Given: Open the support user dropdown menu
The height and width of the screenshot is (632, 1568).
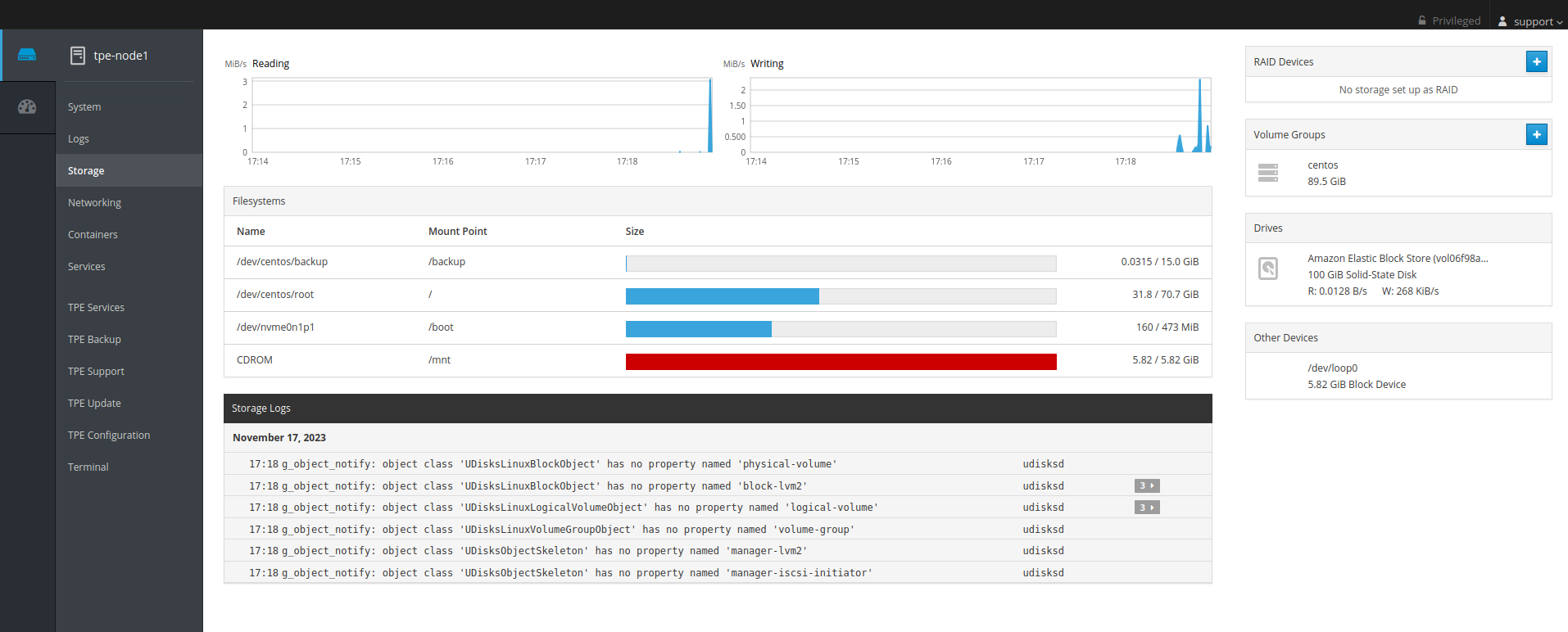Looking at the screenshot, I should (1529, 21).
